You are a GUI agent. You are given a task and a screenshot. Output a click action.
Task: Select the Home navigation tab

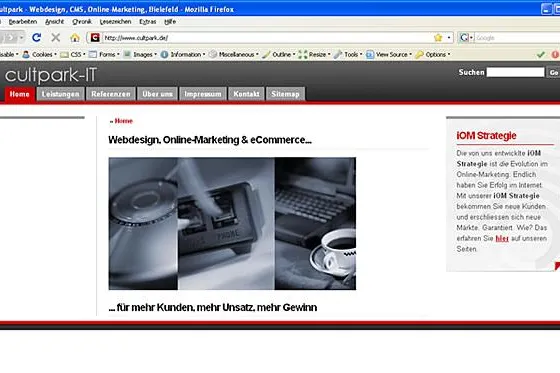[20, 94]
